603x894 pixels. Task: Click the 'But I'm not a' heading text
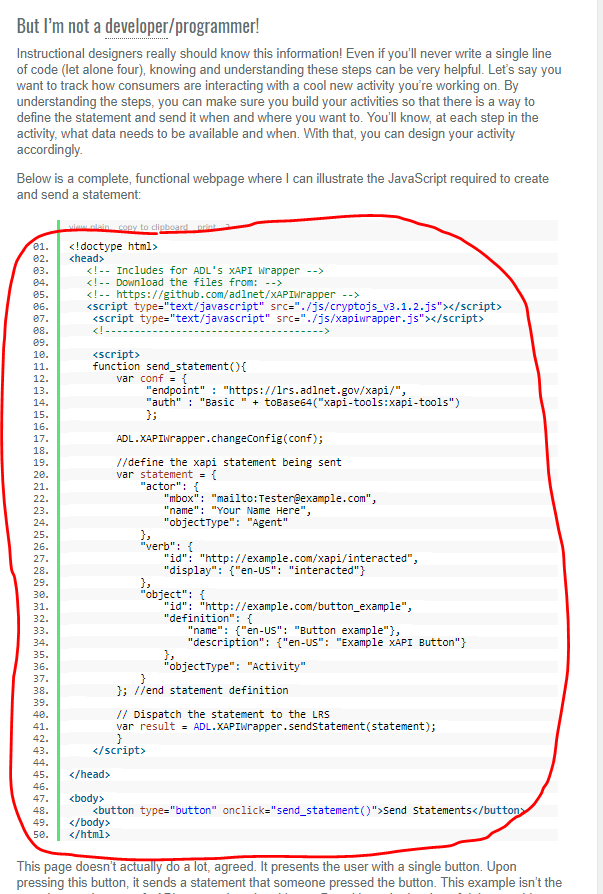[59, 26]
